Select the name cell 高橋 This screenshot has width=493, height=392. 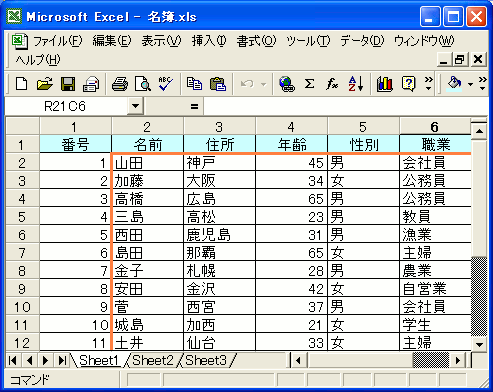[148, 199]
